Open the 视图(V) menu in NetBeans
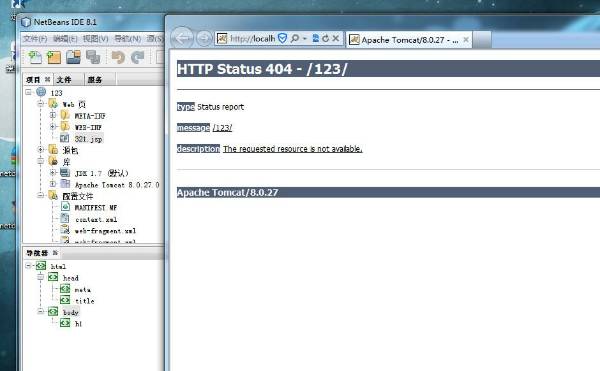Image resolution: width=600 pixels, height=371 pixels. coord(96,39)
